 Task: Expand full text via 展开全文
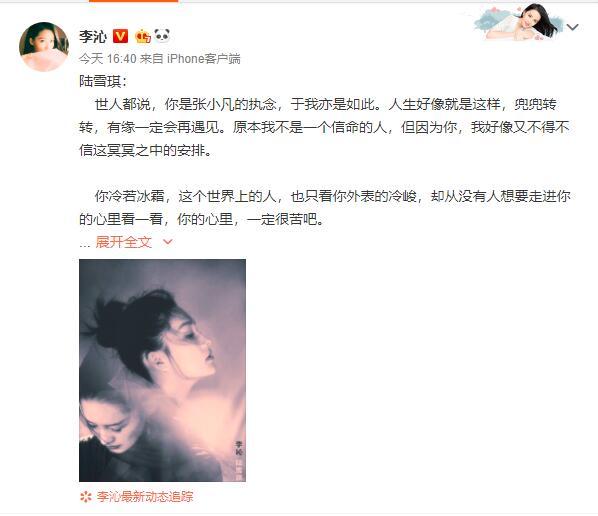coord(124,242)
